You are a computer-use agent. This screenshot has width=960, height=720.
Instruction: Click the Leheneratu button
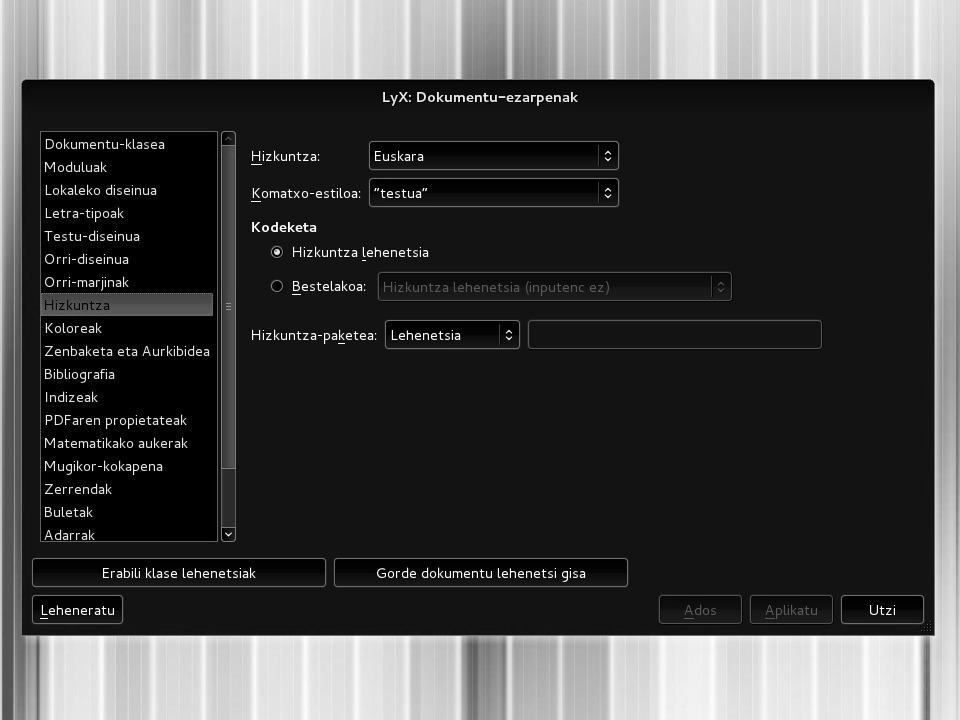pos(77,610)
